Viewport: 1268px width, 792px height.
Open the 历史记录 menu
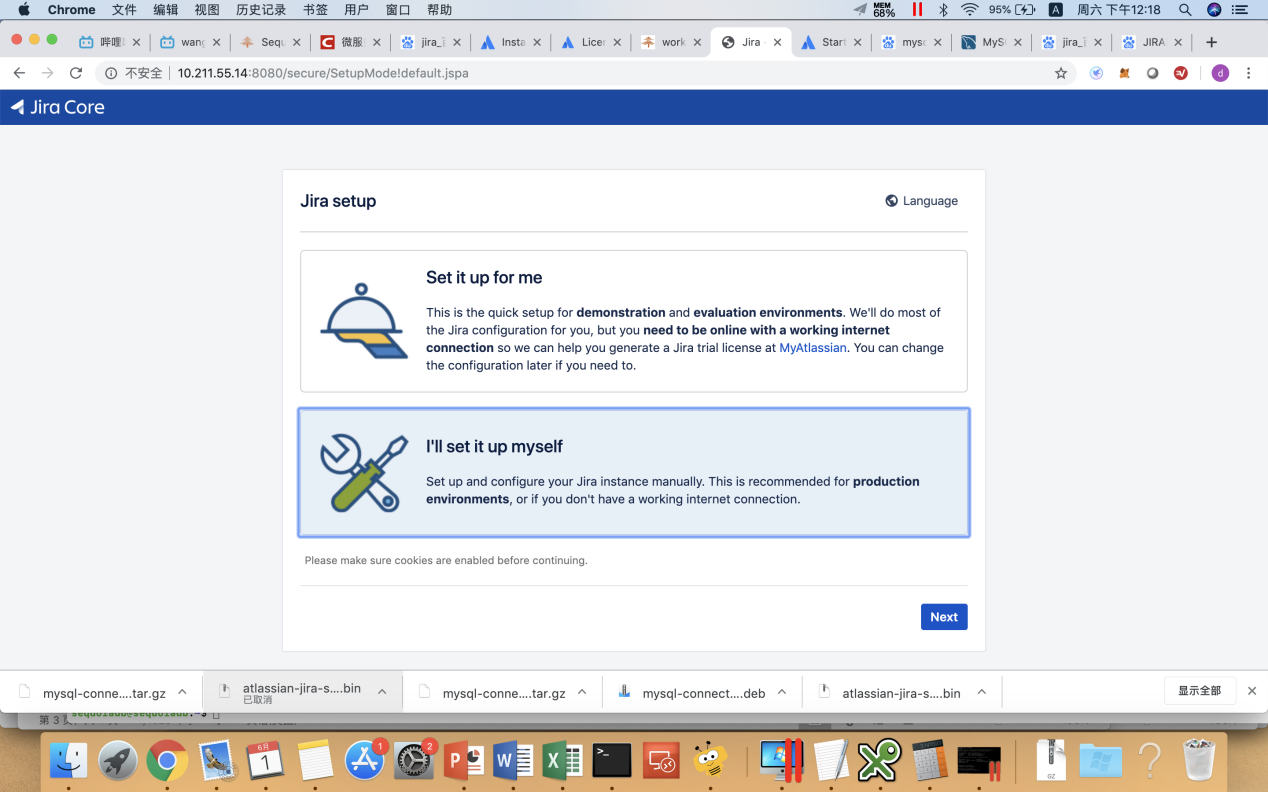261,10
